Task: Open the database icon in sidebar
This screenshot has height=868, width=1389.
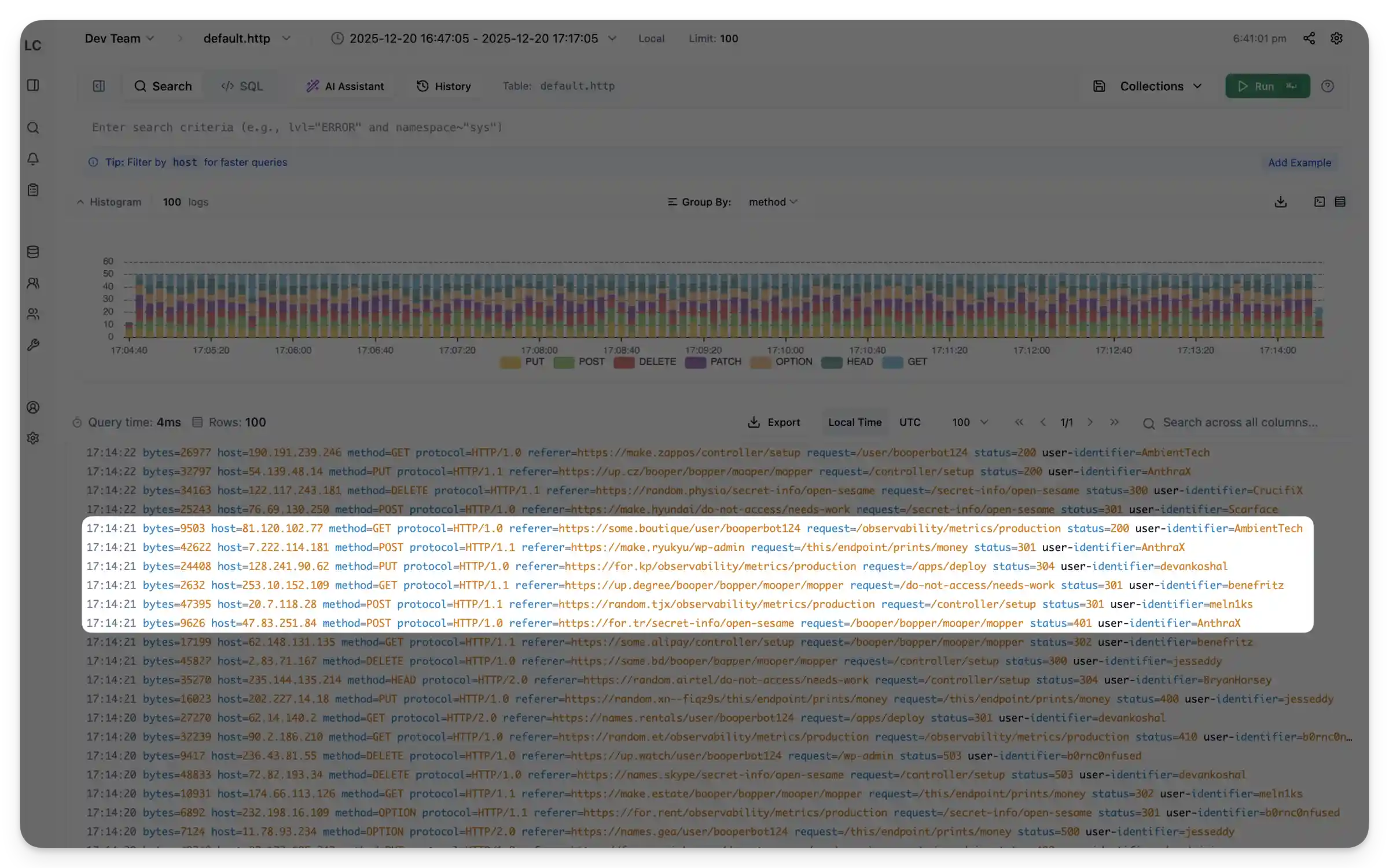Action: (33, 252)
